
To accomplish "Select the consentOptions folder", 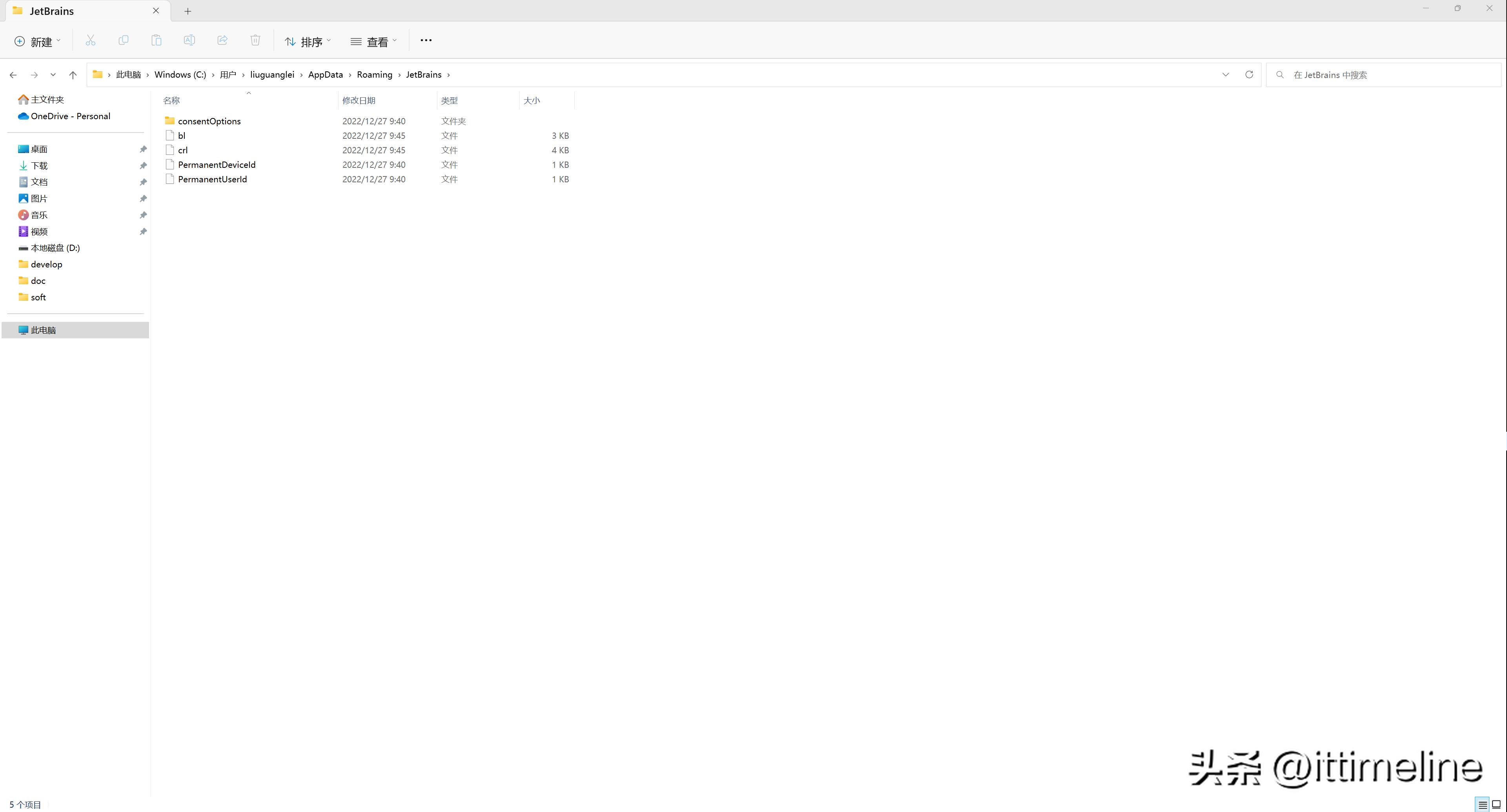I will (x=209, y=121).
